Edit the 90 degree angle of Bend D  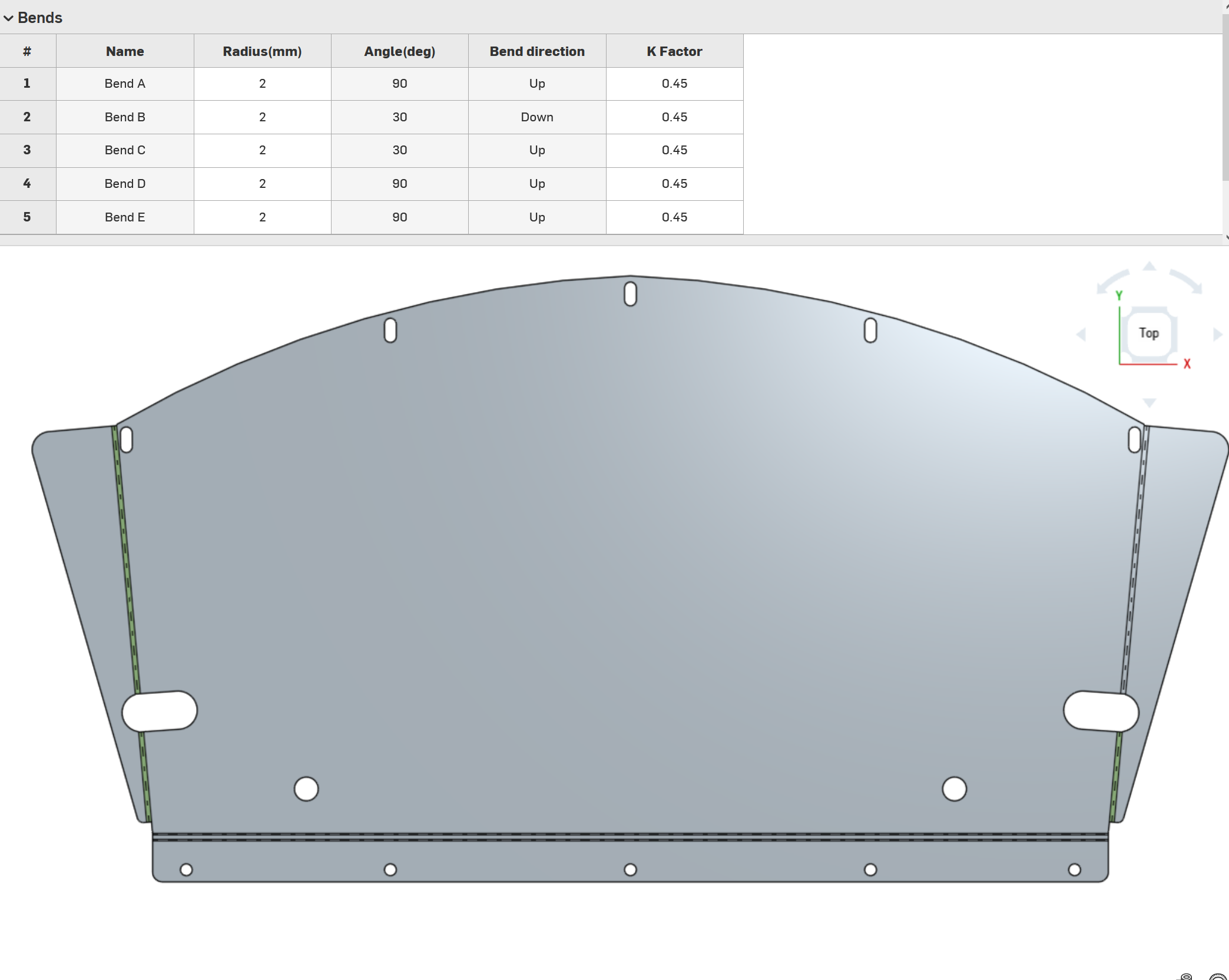(400, 184)
